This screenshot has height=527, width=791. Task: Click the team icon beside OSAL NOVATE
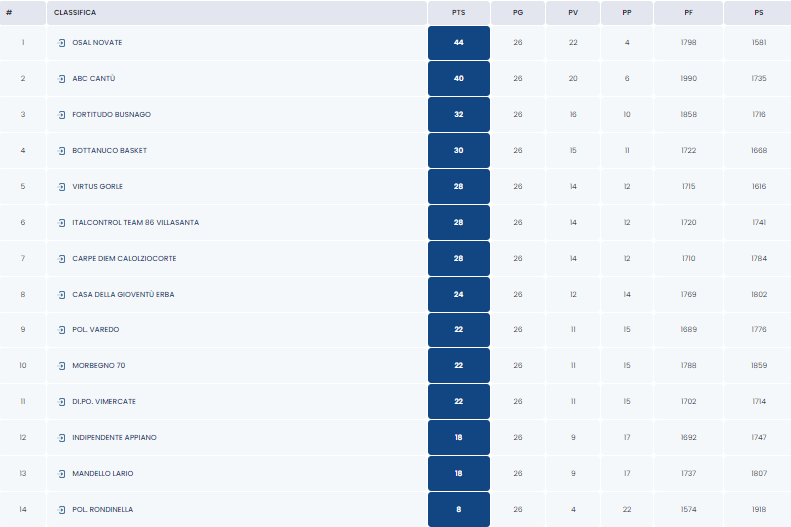coord(62,43)
